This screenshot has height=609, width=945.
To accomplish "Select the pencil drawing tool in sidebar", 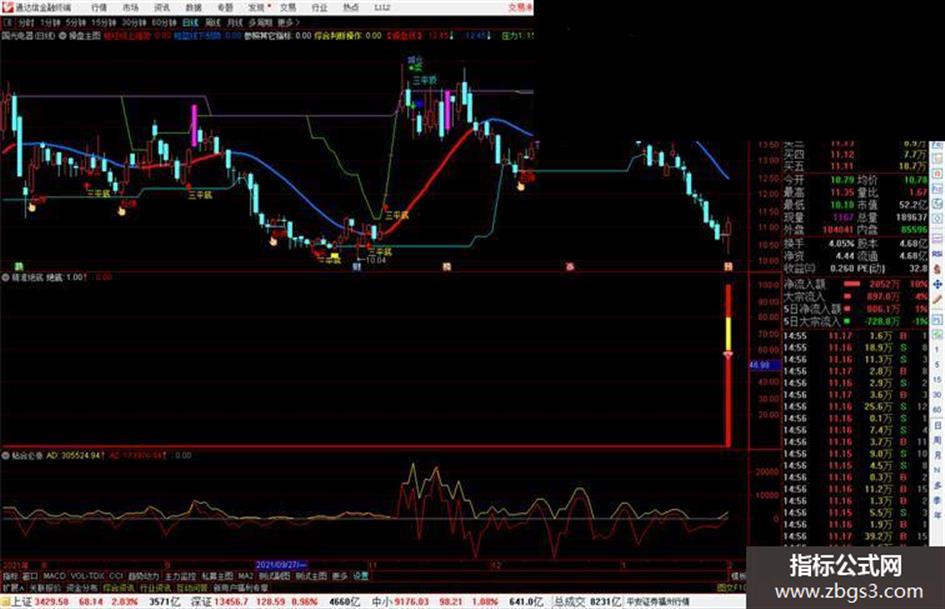I will [937, 300].
